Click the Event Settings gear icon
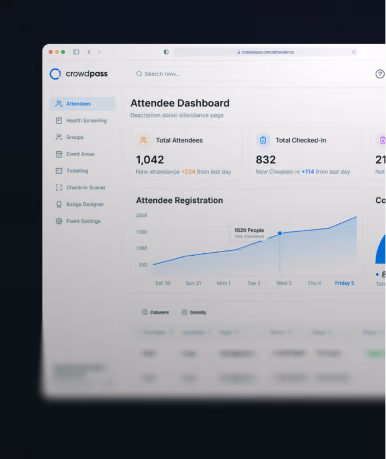Viewport: 386px width, 459px height. click(59, 221)
